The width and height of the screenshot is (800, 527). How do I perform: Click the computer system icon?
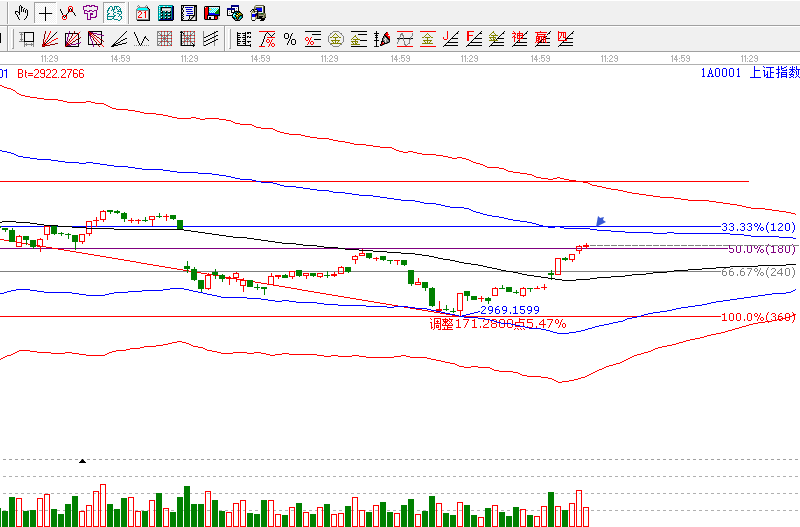[258, 13]
